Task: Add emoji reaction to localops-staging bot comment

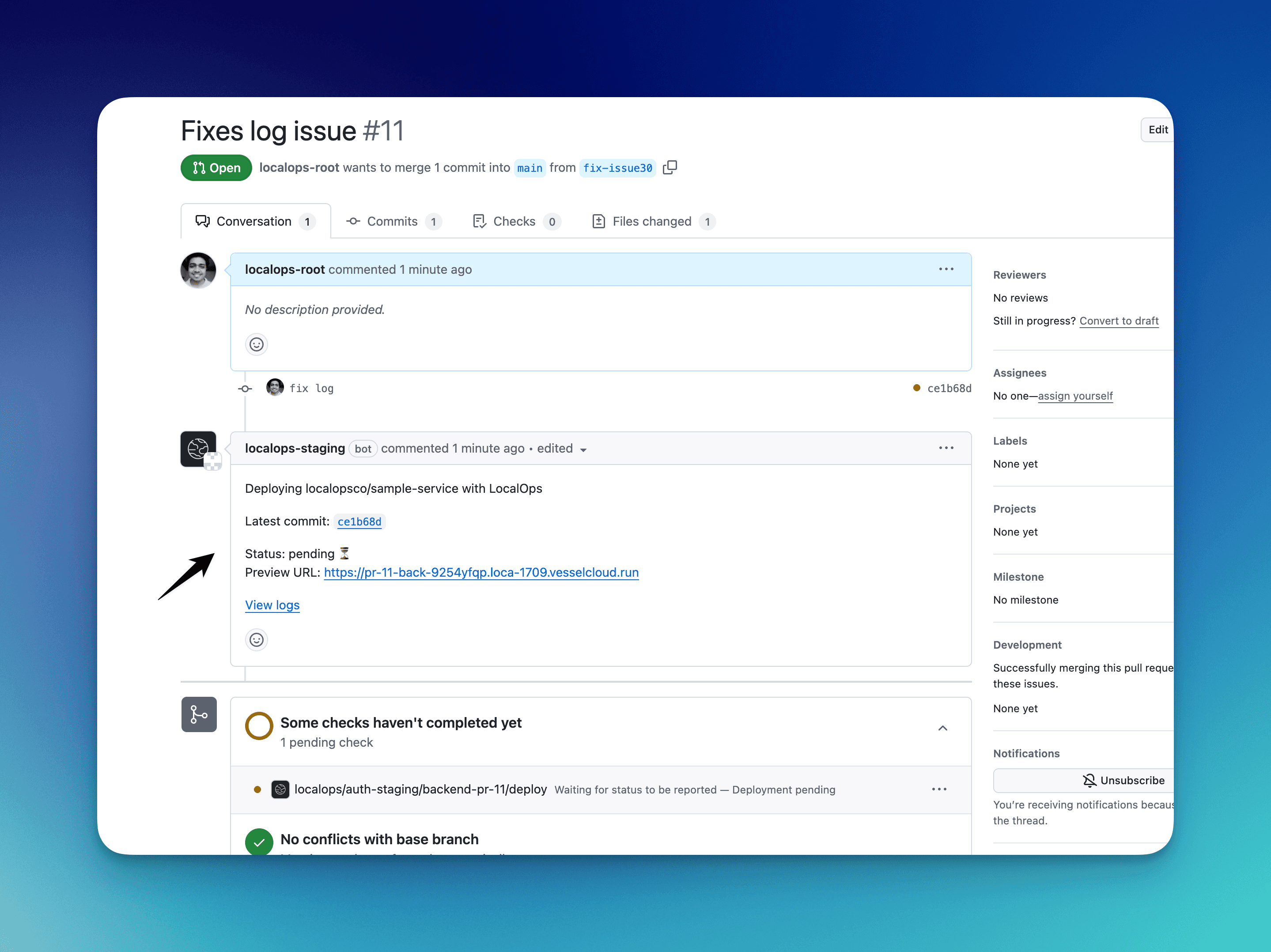Action: [256, 639]
